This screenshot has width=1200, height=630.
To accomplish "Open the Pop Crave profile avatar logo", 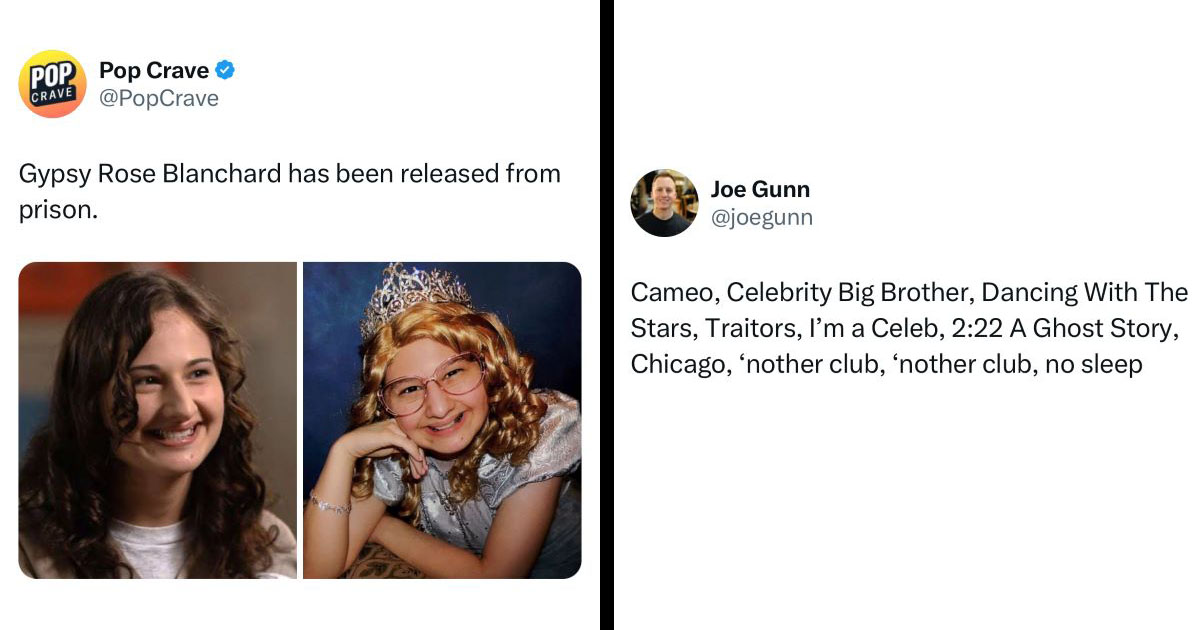I will pos(52,84).
